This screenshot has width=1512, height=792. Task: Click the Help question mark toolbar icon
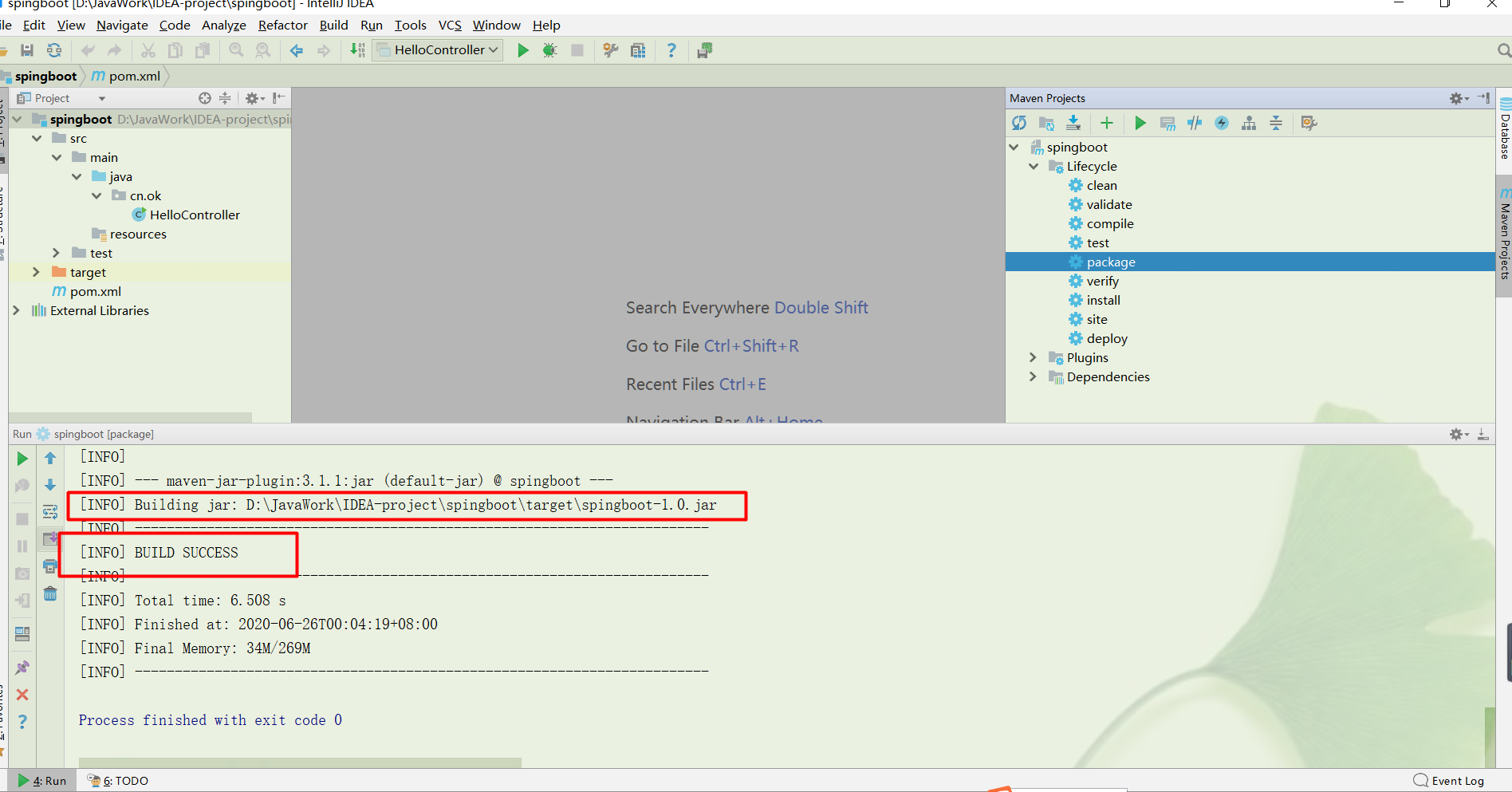[671, 50]
